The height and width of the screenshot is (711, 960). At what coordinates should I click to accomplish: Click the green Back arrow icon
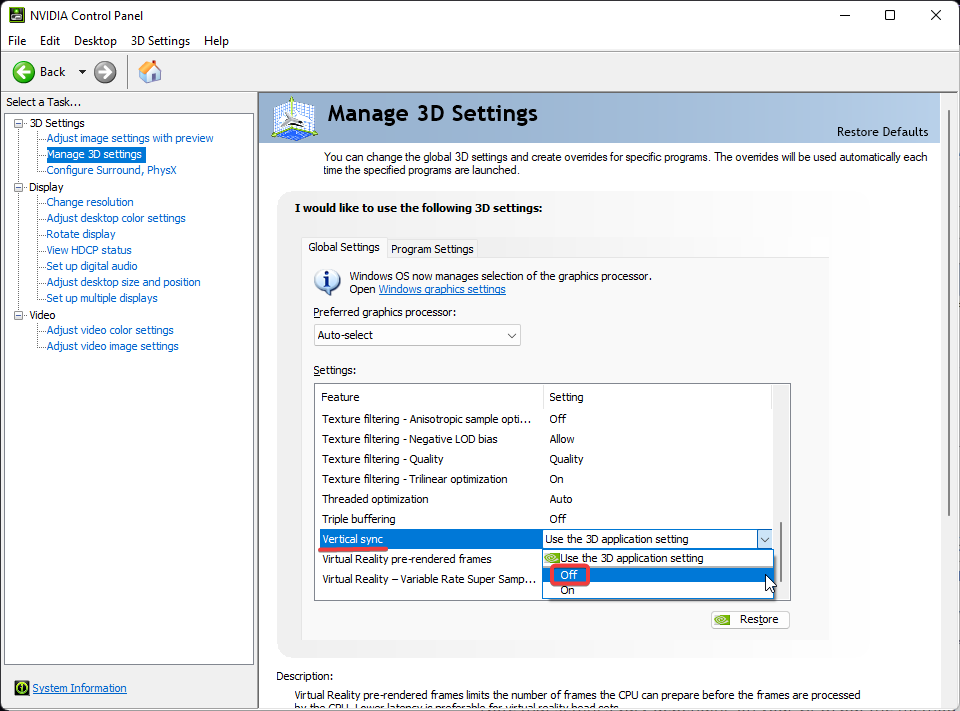click(x=24, y=72)
